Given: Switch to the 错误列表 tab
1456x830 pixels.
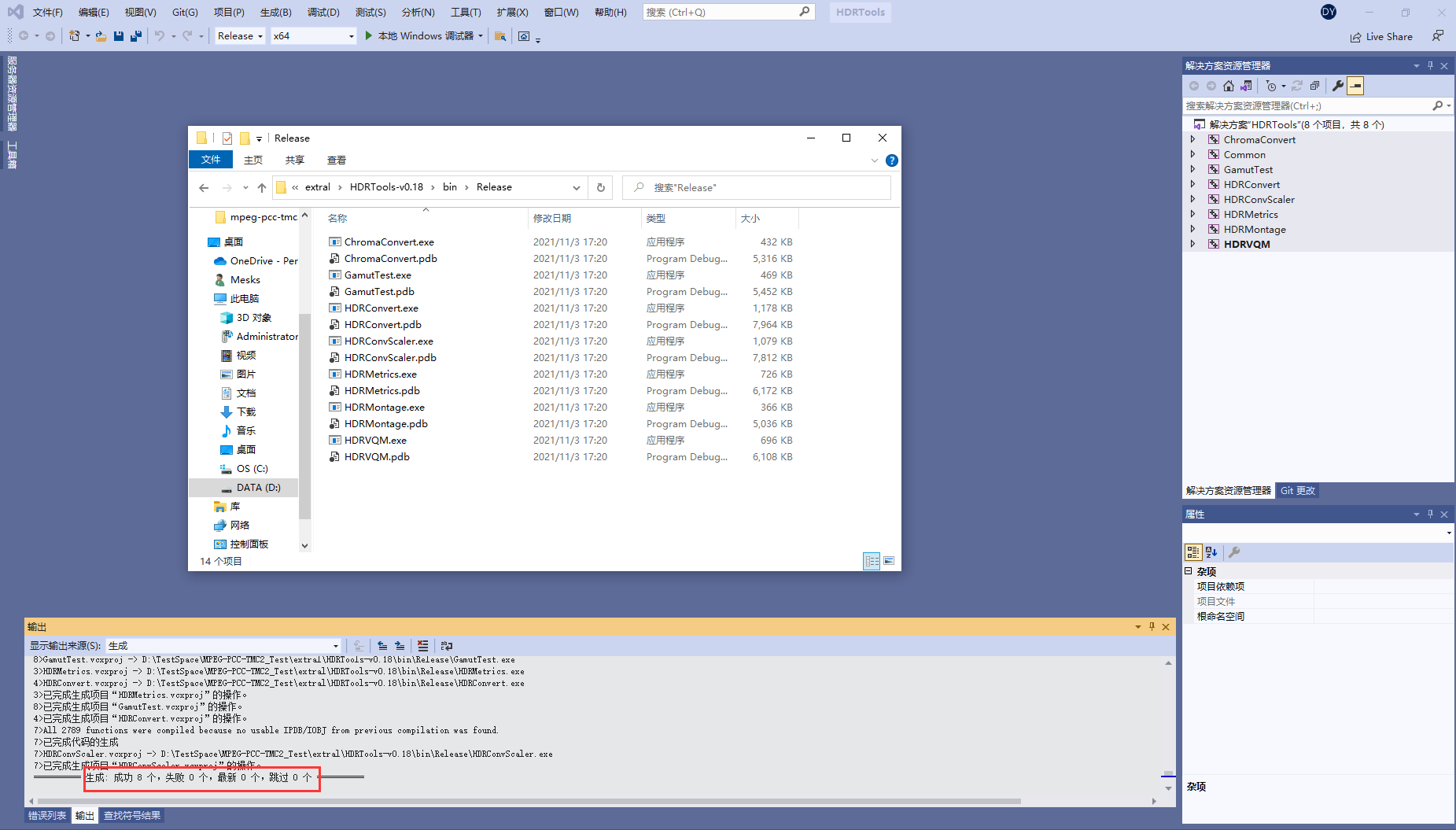Looking at the screenshot, I should [47, 815].
